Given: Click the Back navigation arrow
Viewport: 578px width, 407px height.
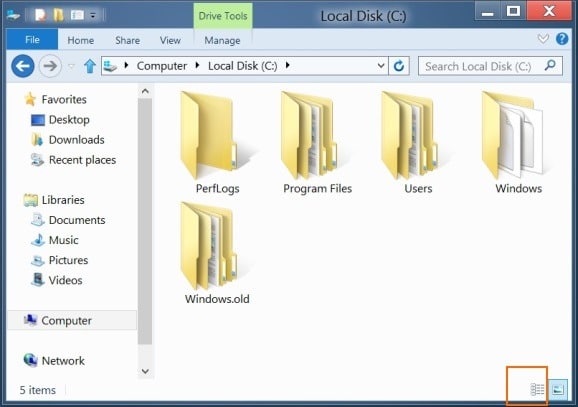Looking at the screenshot, I should click(x=23, y=66).
